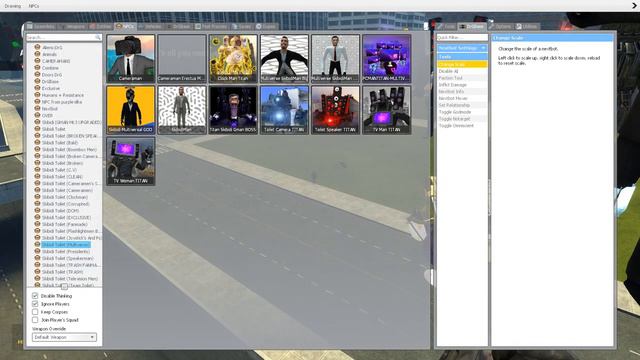This screenshot has height=360, width=640.
Task: Select the Toggle Notarget tool
Action: 462,119
